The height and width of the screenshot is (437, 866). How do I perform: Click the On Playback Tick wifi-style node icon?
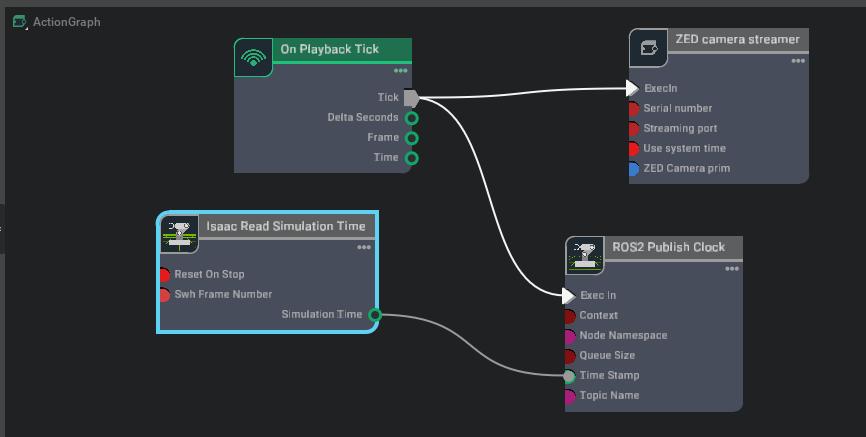254,57
